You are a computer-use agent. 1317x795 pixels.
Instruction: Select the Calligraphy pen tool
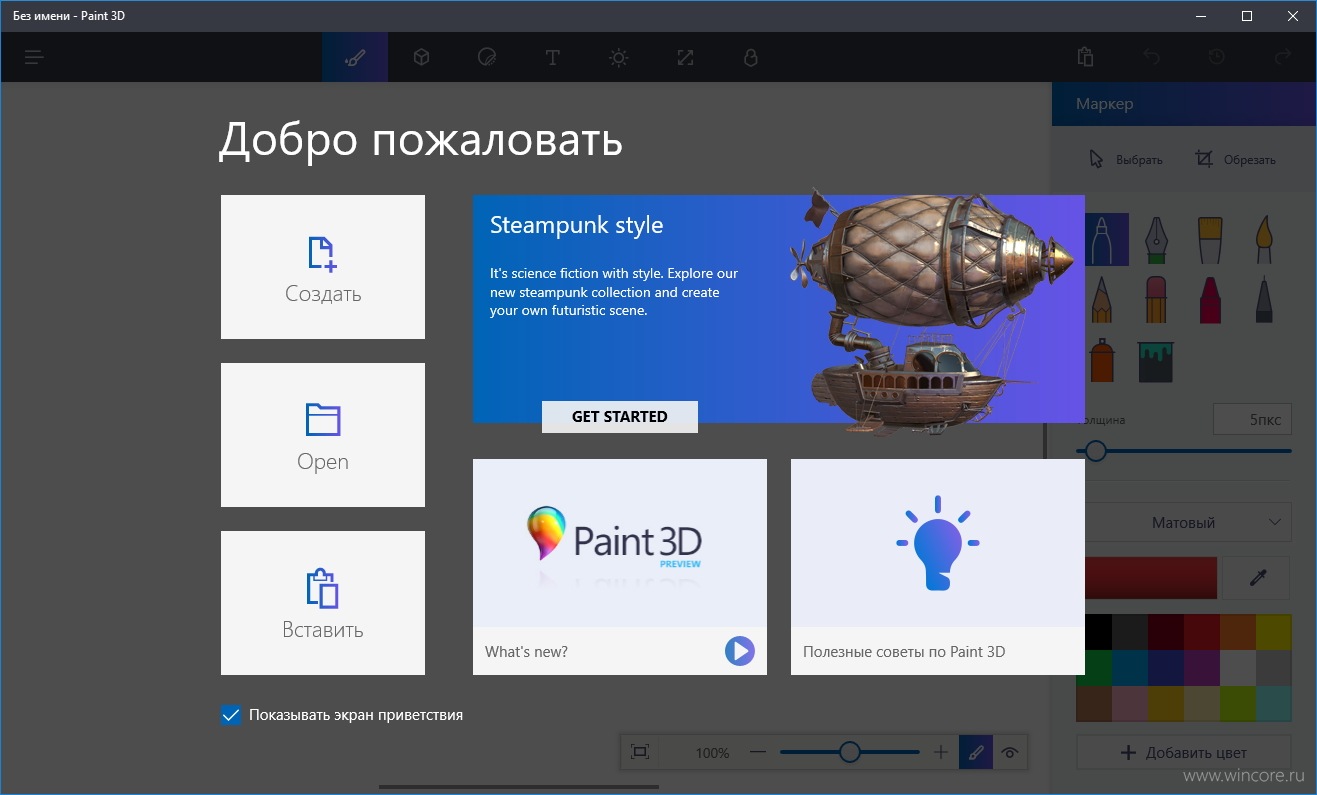coord(1157,240)
